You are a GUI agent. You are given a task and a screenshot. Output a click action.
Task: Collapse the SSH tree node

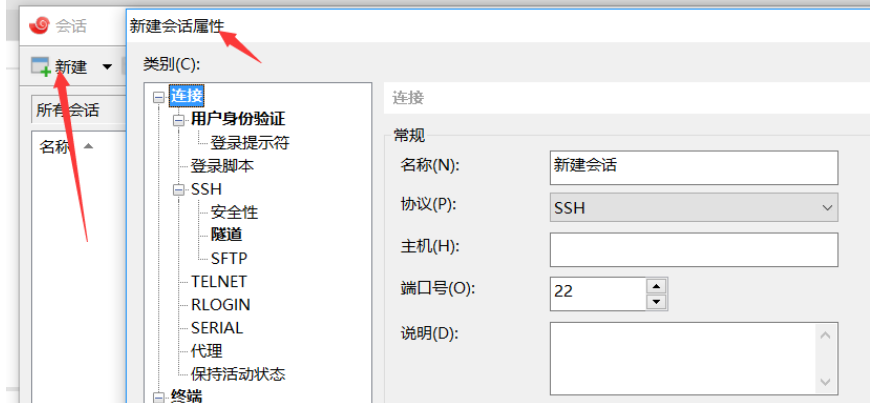pyautogui.click(x=178, y=190)
